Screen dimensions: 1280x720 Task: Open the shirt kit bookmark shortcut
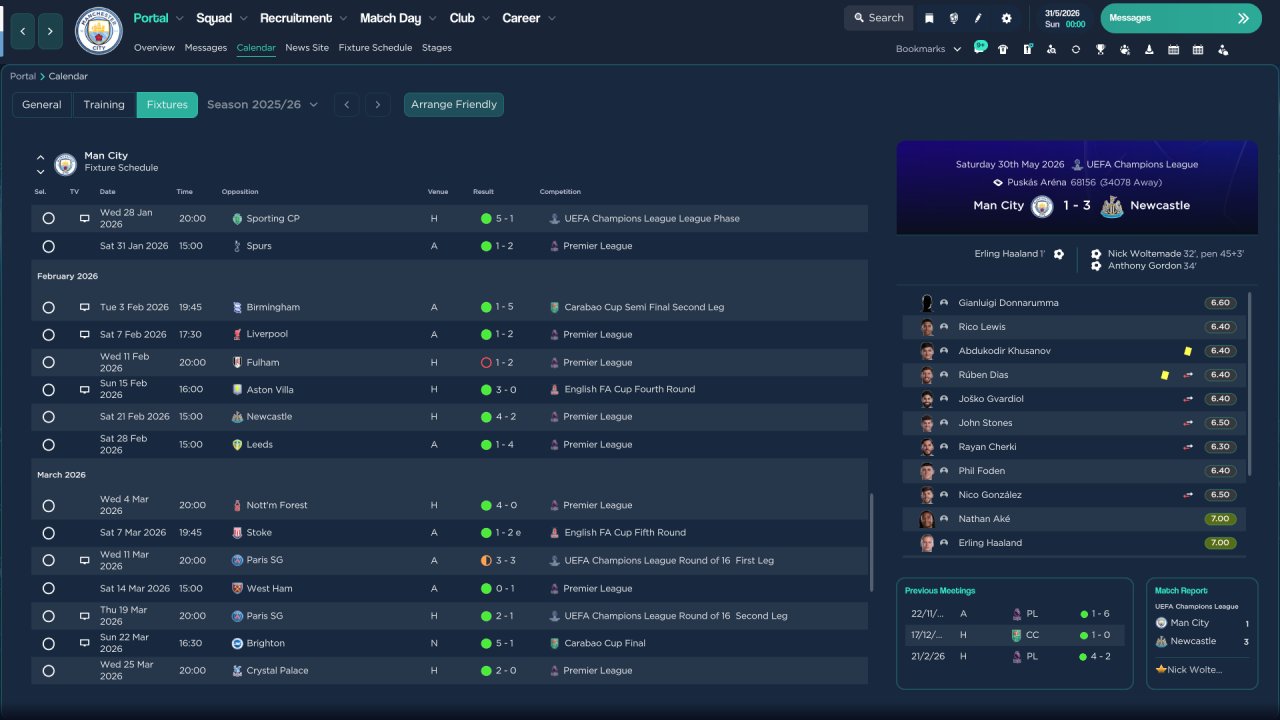pyautogui.click(x=1003, y=49)
